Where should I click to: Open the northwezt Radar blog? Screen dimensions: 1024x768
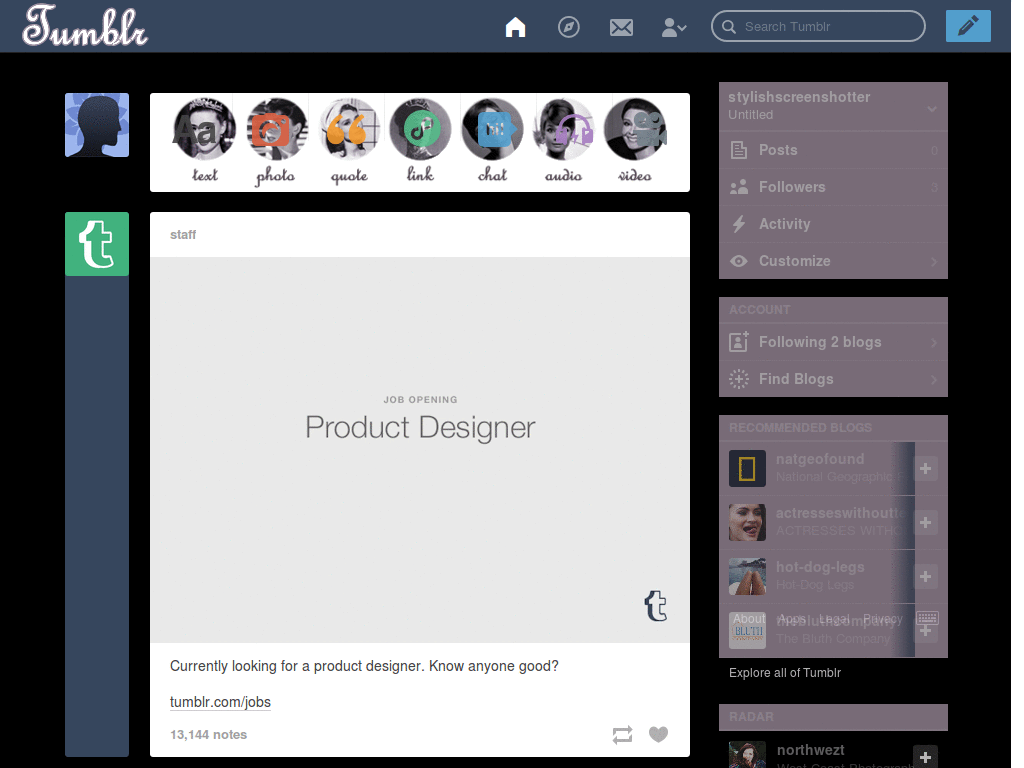(x=810, y=750)
